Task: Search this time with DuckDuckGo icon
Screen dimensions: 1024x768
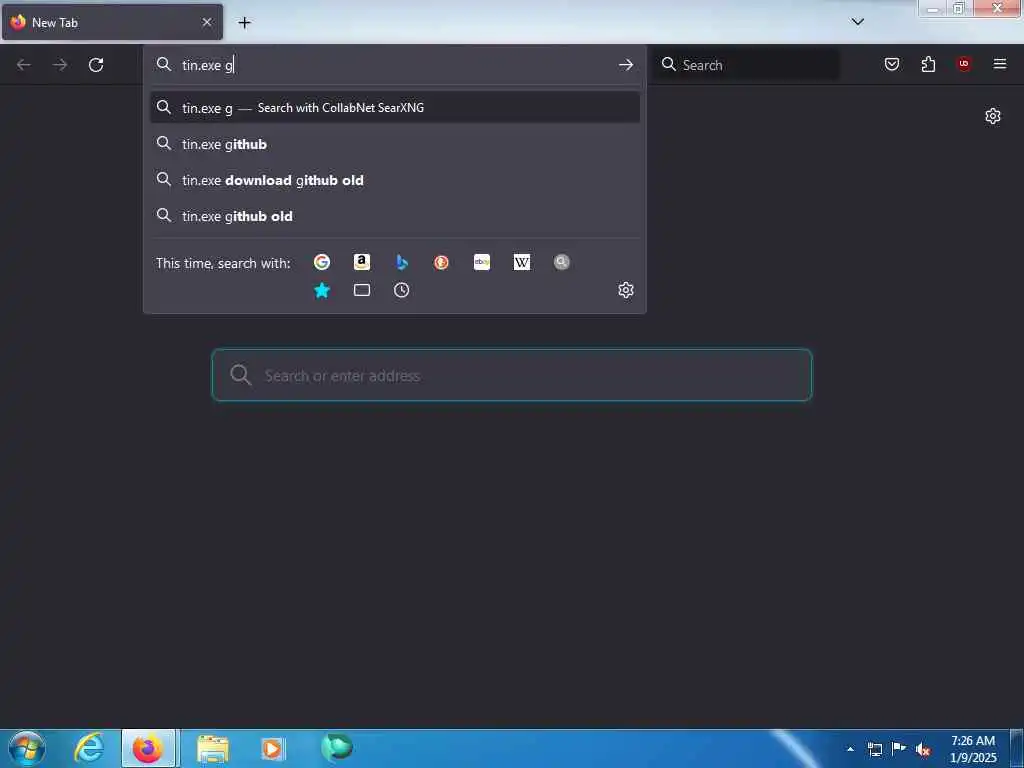Action: (x=441, y=262)
